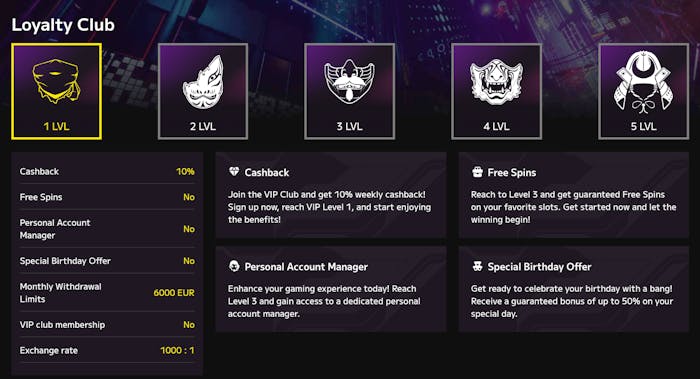Click the Special Birthday Offer row in table

point(107,261)
